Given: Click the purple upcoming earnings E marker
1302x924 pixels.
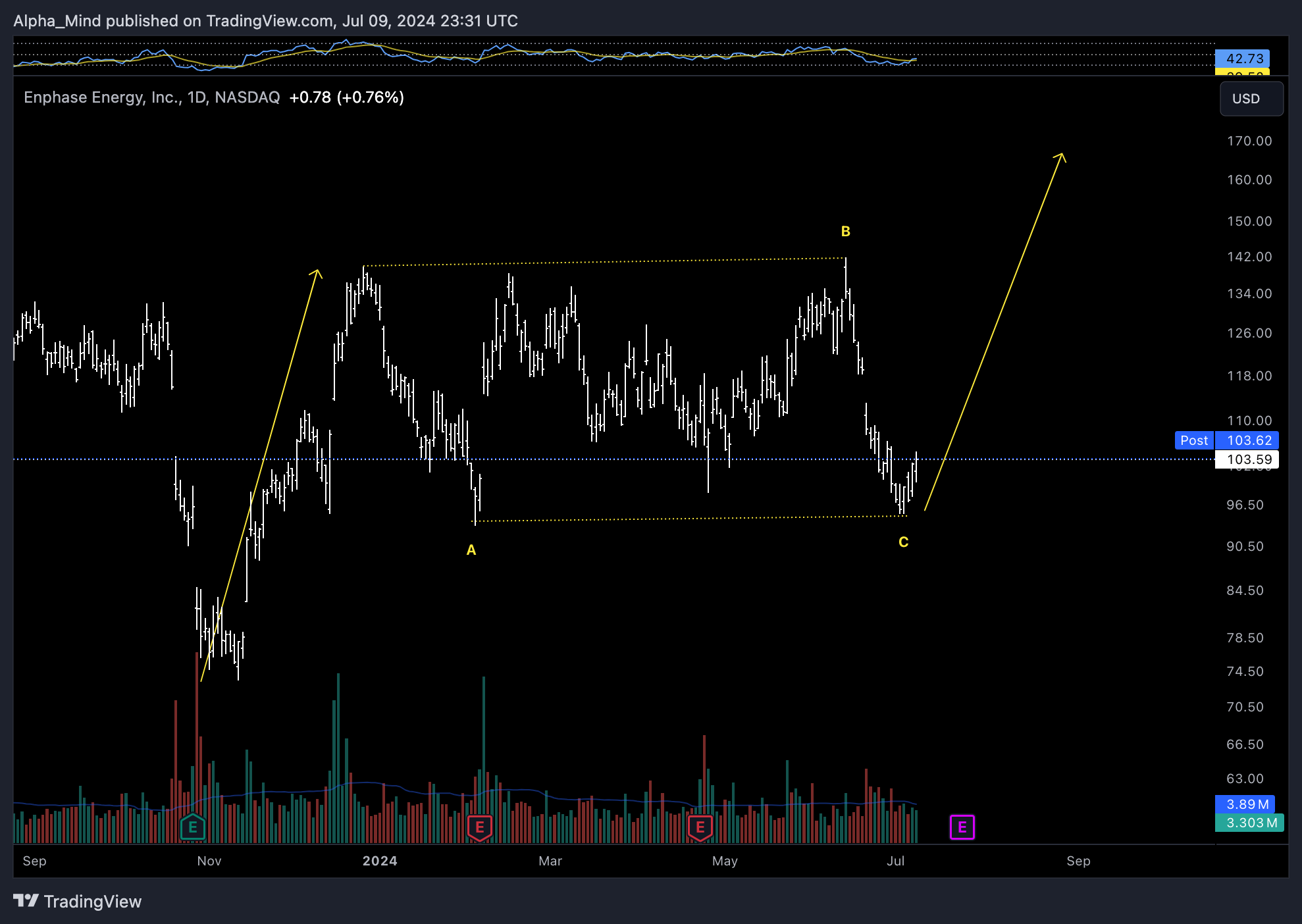Looking at the screenshot, I should 962,827.
